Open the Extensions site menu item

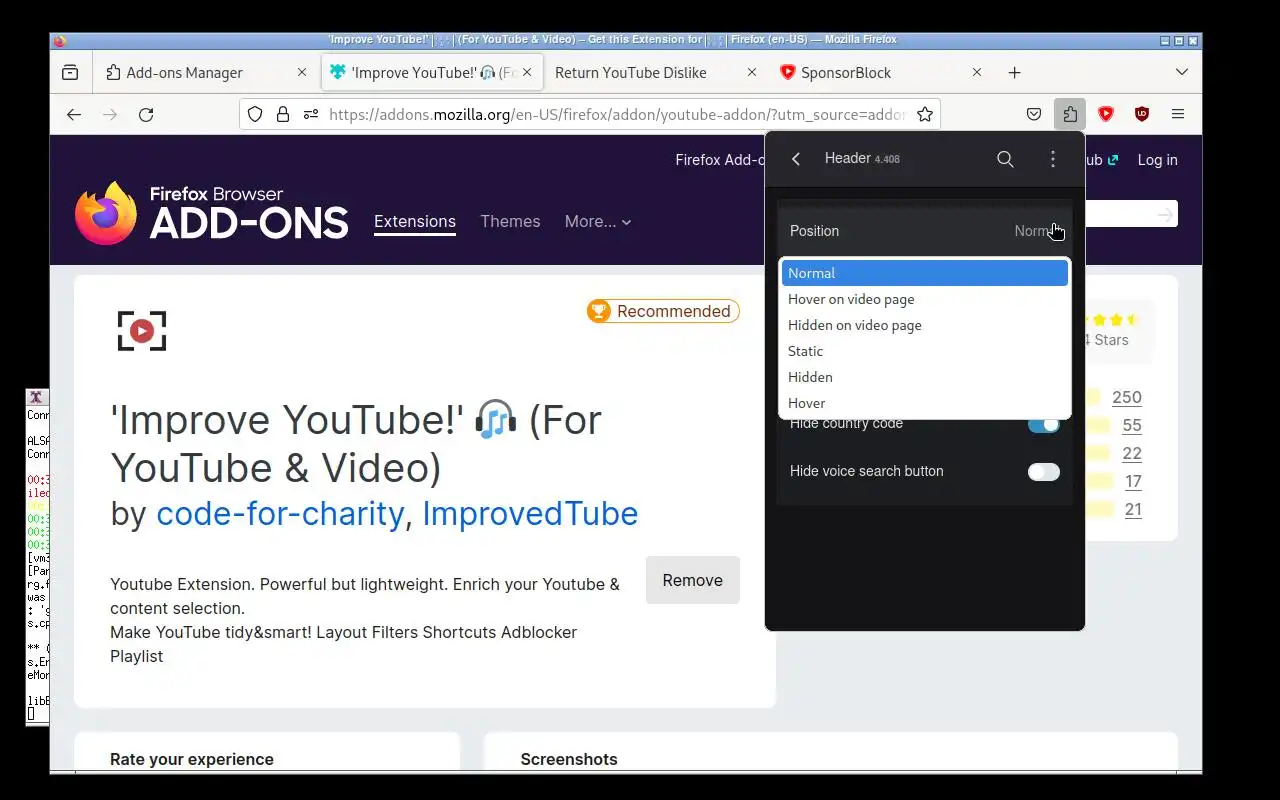click(415, 221)
